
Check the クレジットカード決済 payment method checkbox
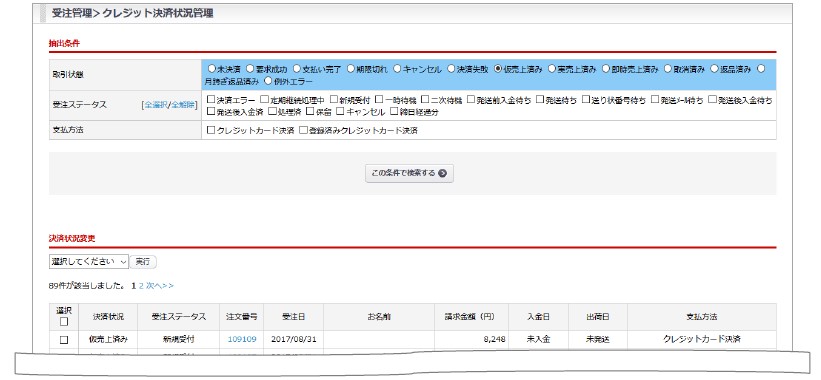point(211,130)
